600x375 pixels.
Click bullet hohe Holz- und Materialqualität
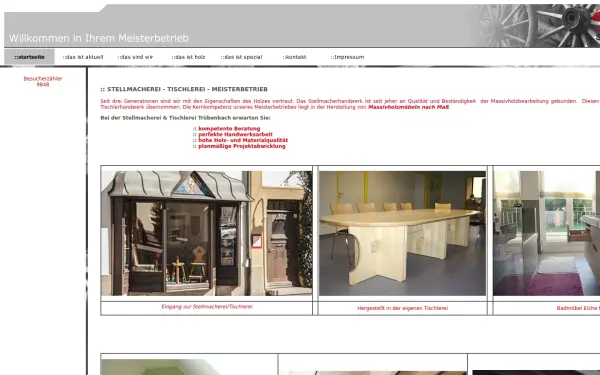point(243,140)
